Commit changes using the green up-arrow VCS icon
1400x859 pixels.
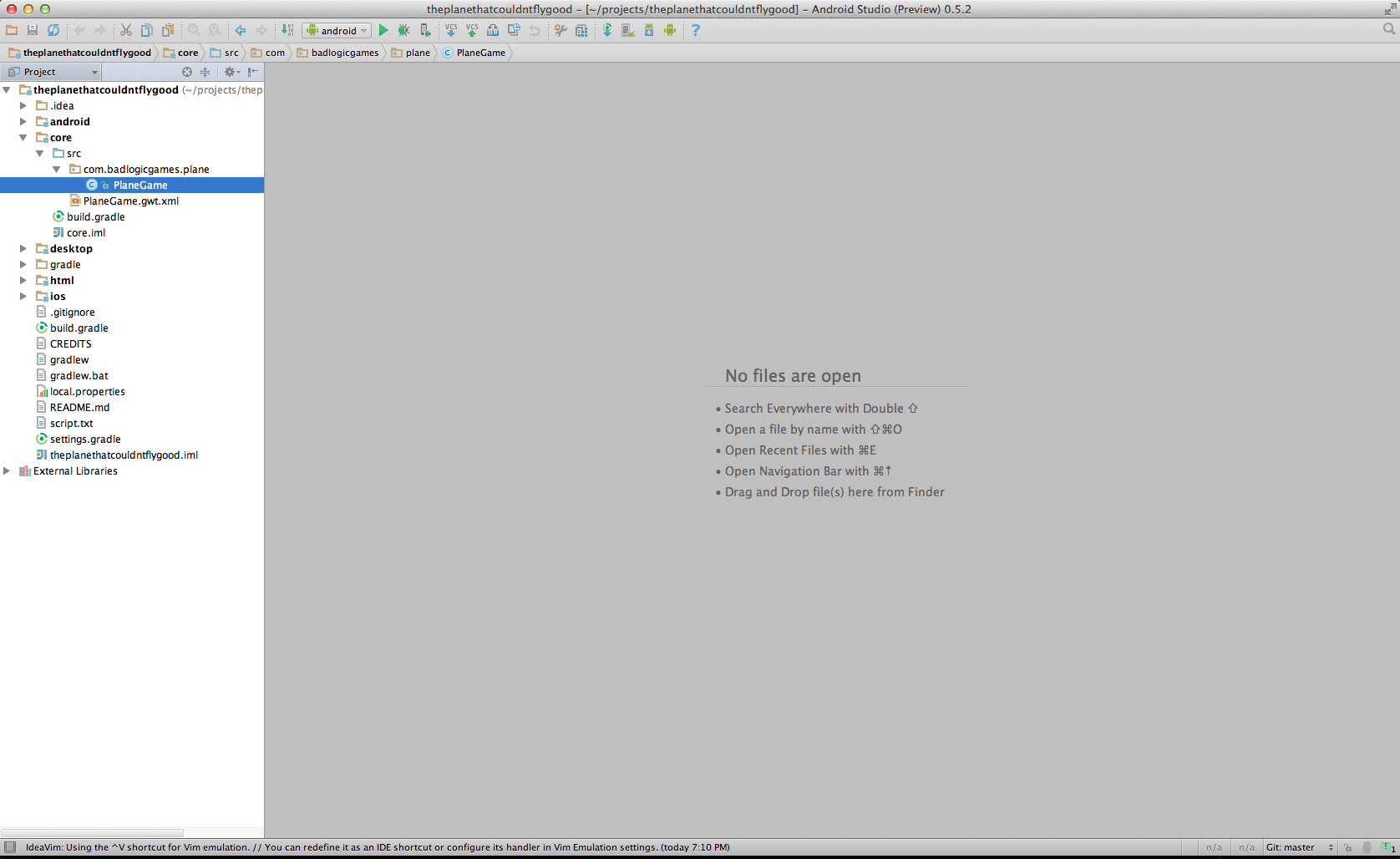point(472,31)
